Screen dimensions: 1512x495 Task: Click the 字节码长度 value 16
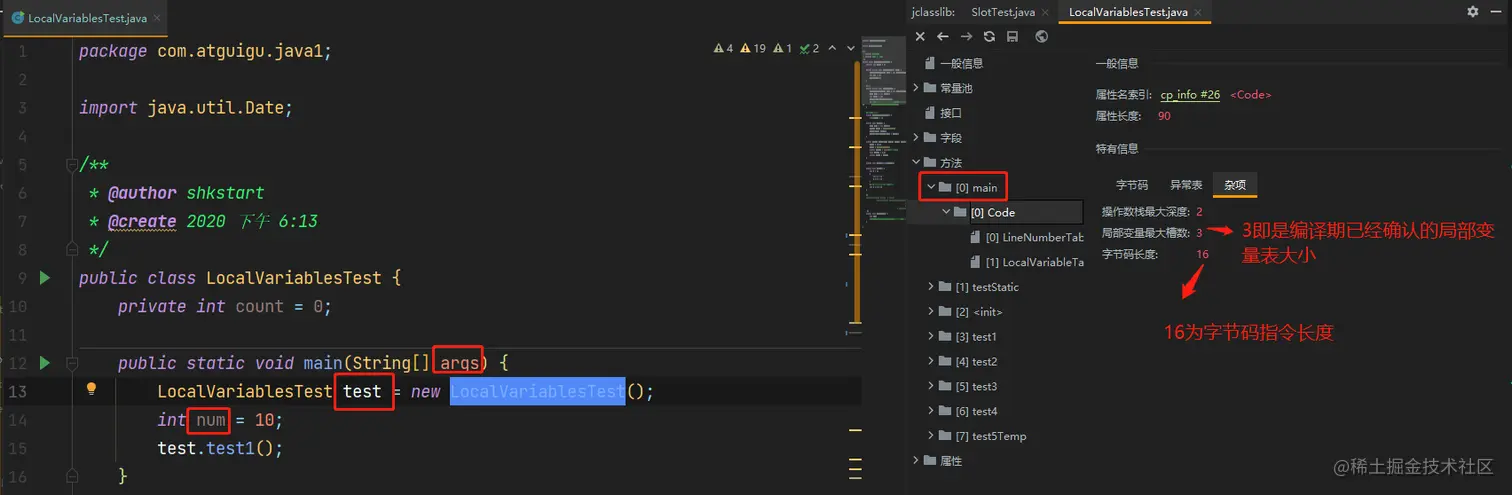coord(1202,254)
